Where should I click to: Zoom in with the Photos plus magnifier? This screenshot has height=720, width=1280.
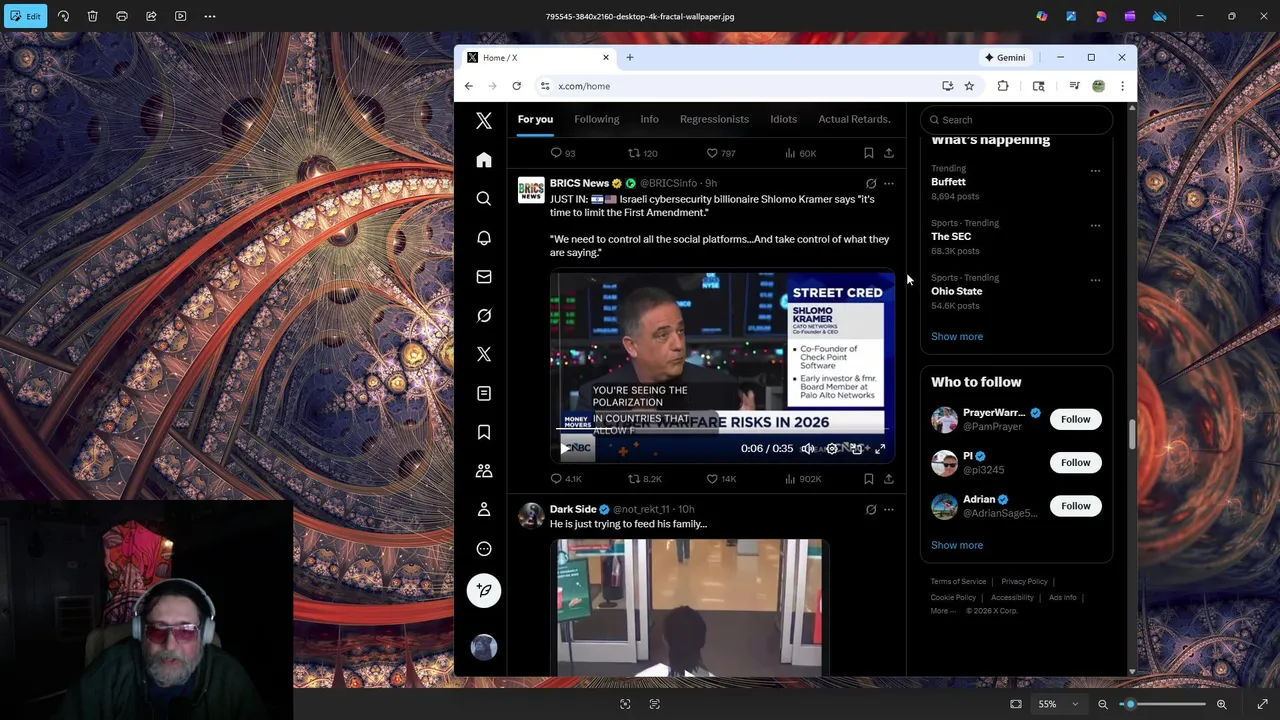tap(1222, 704)
